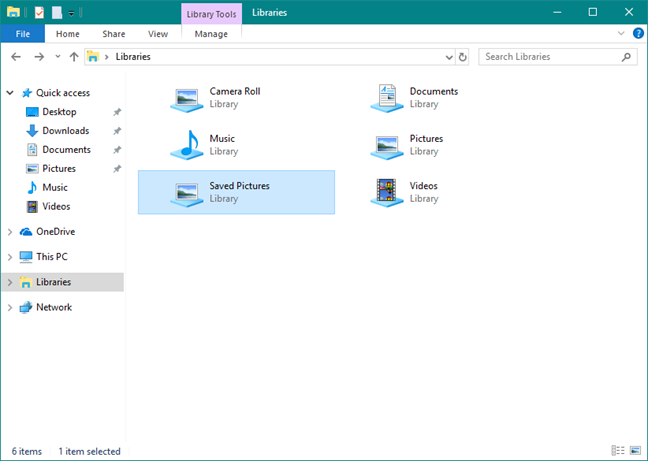This screenshot has width=648, height=461.
Task: Open Customize Quick Access Toolbar dropdown
Action: coord(71,14)
